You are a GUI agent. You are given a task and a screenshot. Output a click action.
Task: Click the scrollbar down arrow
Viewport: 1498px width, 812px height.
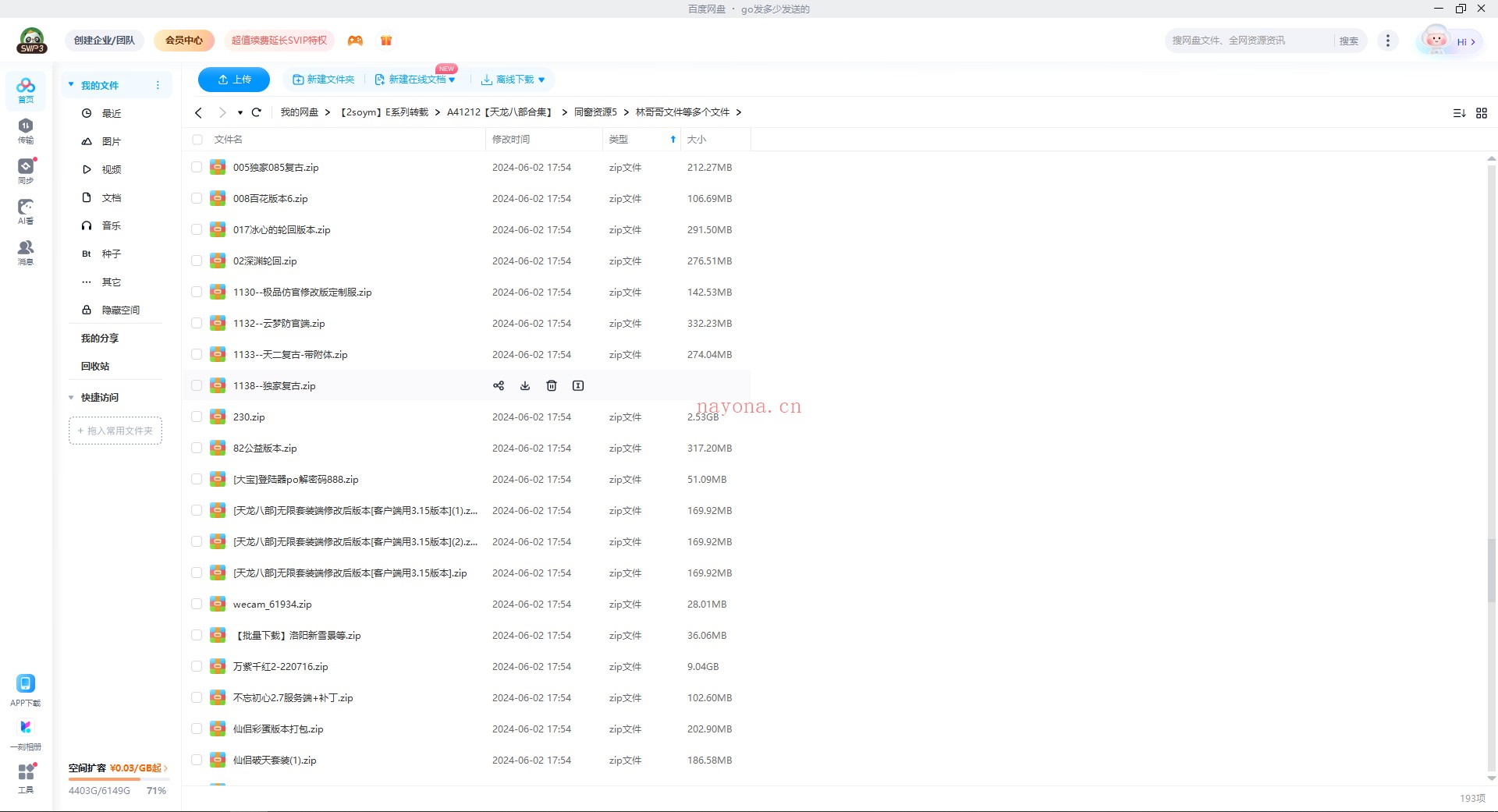click(1492, 778)
